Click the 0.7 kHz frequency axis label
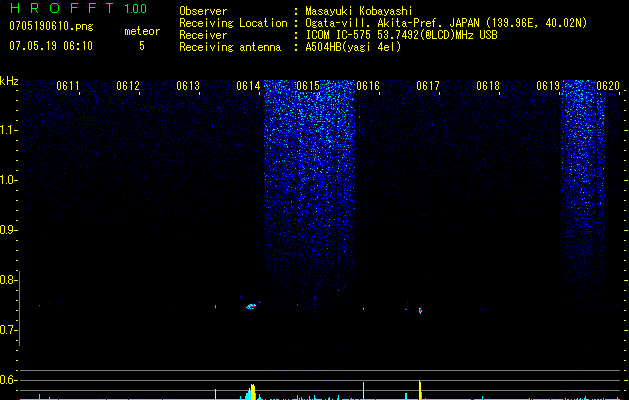629x400 pixels. [x=7, y=330]
